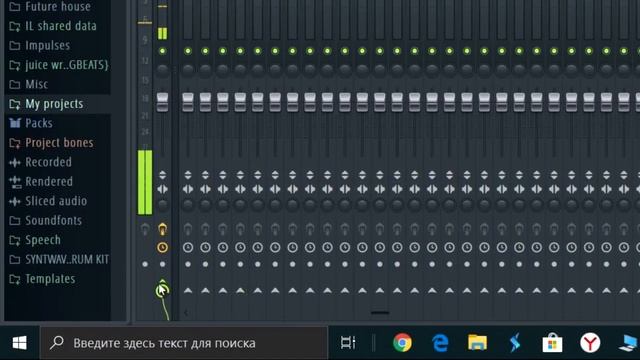Open Microsoft Store from the taskbar
The width and height of the screenshot is (640, 360).
[553, 343]
